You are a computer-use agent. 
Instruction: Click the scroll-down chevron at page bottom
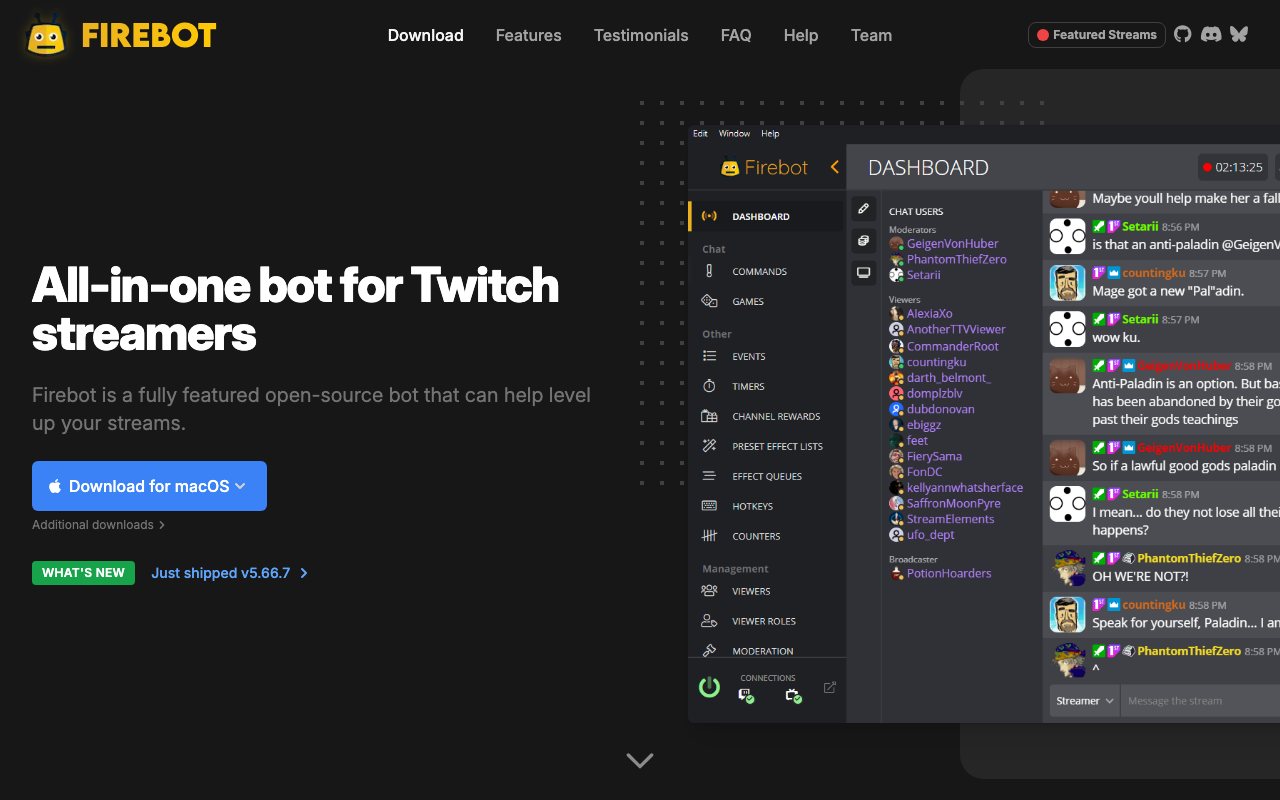click(640, 761)
